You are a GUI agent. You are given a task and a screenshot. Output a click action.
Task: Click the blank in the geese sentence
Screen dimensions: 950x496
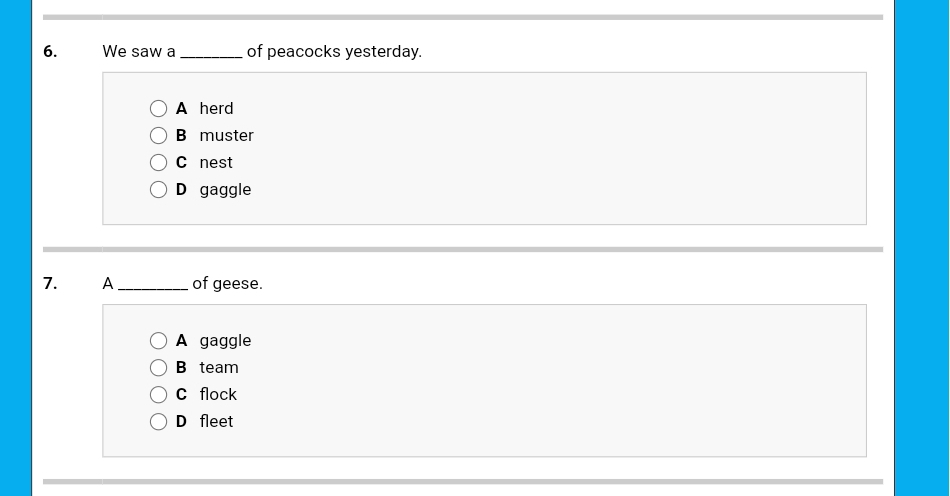click(153, 284)
